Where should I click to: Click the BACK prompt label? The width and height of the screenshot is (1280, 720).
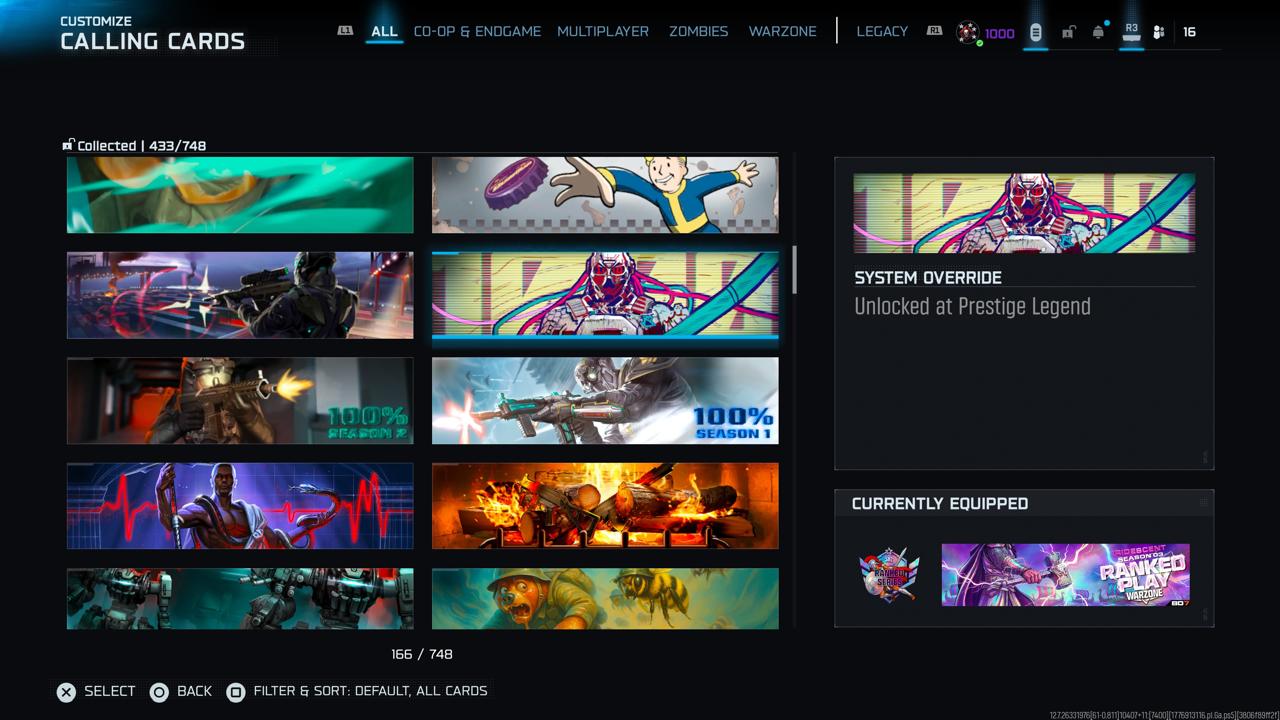[x=195, y=691]
